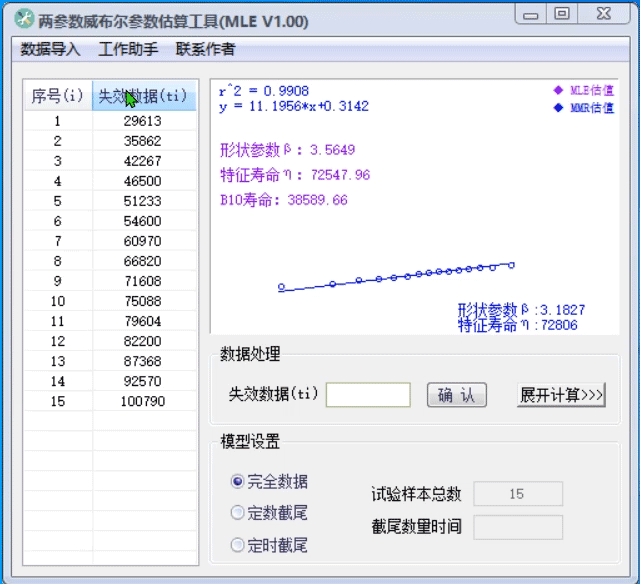Open the 数据导入 menu

click(x=51, y=49)
